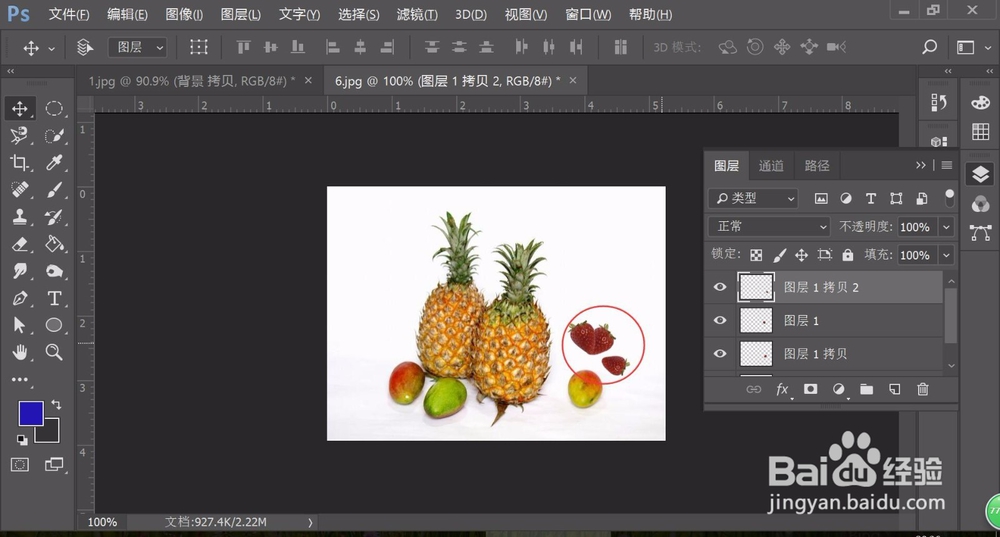Pick the Smudge tool
The height and width of the screenshot is (537, 1000).
[20, 271]
